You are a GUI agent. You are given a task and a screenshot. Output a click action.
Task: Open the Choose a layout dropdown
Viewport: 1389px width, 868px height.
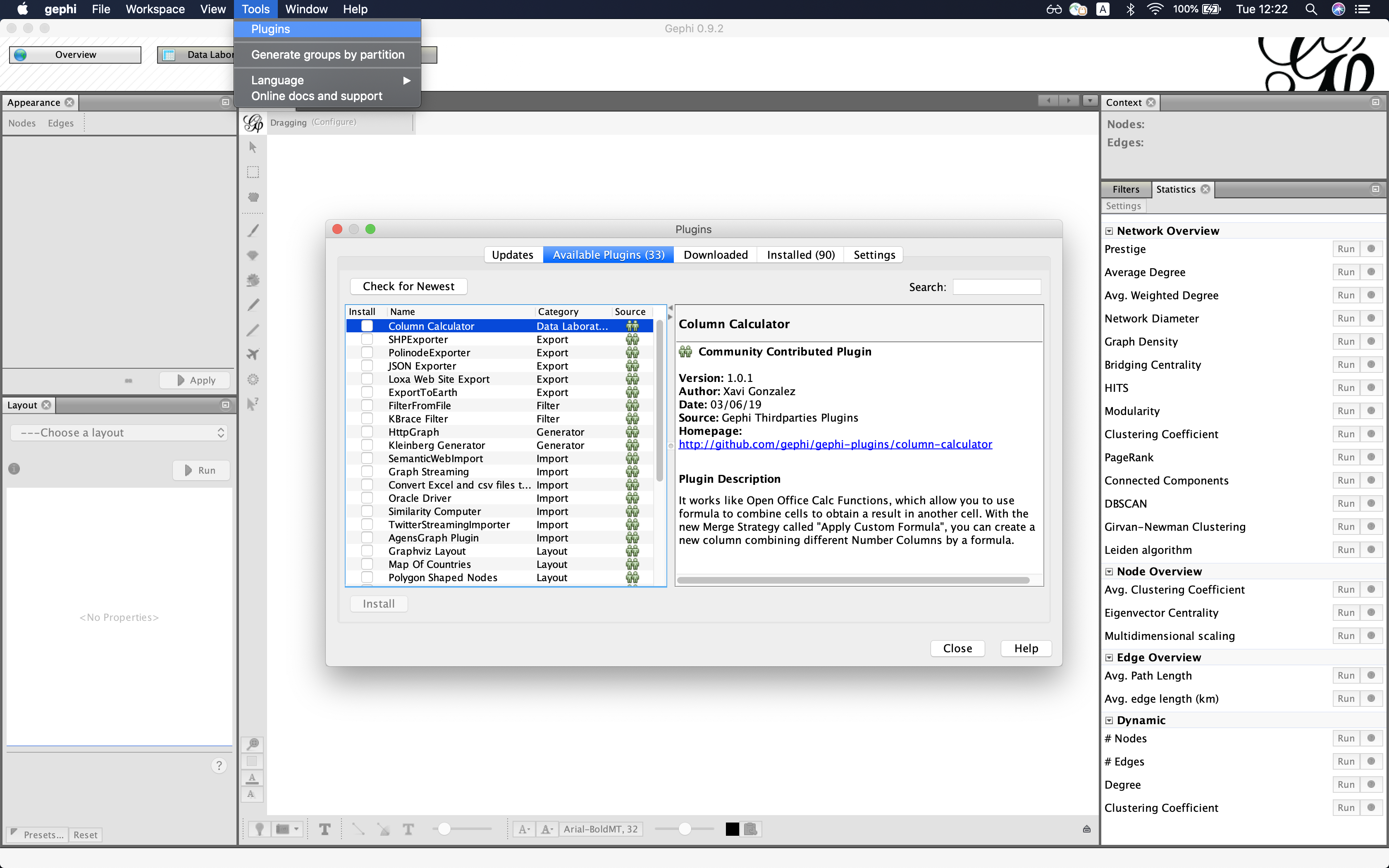[x=119, y=433]
